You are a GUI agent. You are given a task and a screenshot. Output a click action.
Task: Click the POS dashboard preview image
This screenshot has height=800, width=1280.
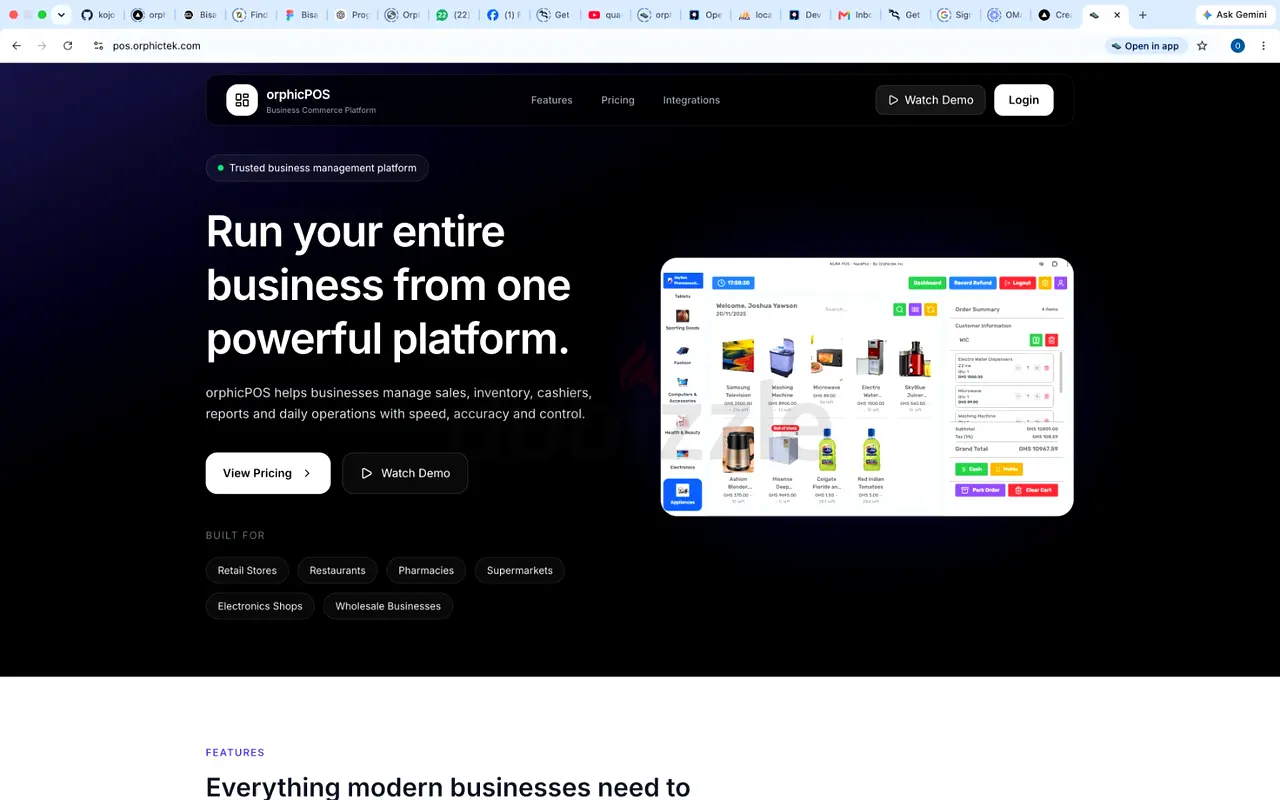(867, 387)
